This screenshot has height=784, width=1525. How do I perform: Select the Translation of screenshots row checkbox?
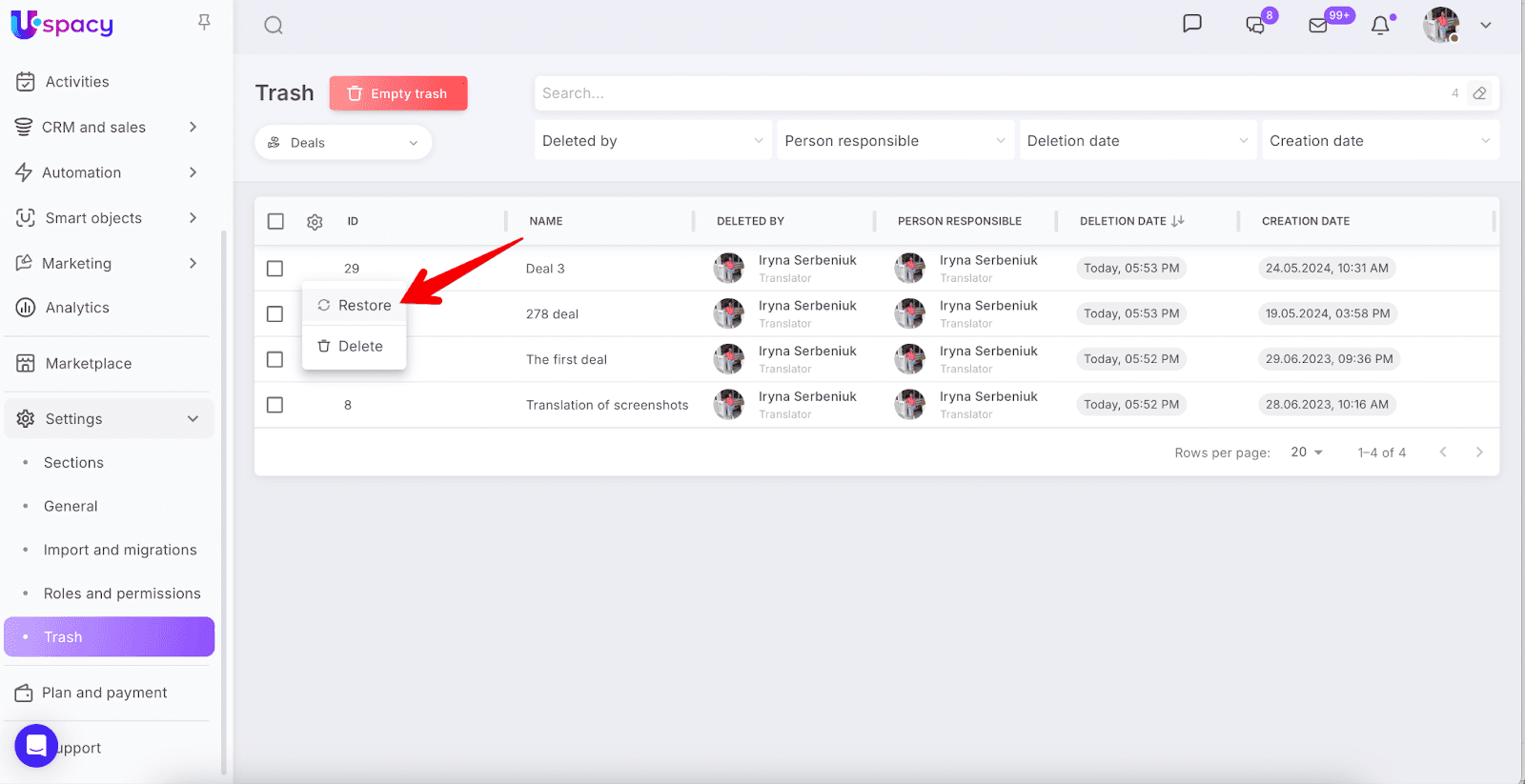click(x=275, y=405)
